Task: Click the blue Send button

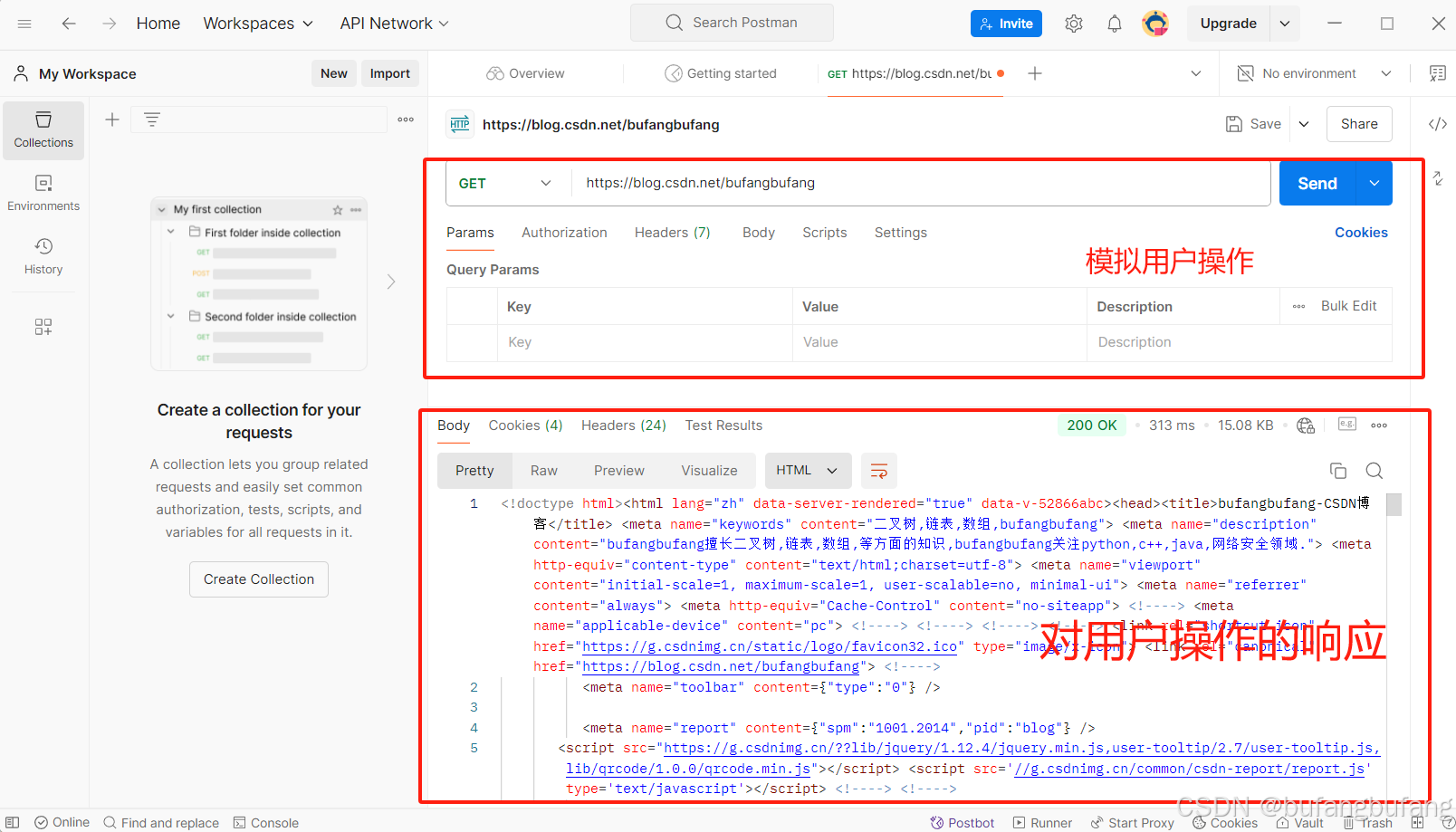Action: click(x=1317, y=183)
